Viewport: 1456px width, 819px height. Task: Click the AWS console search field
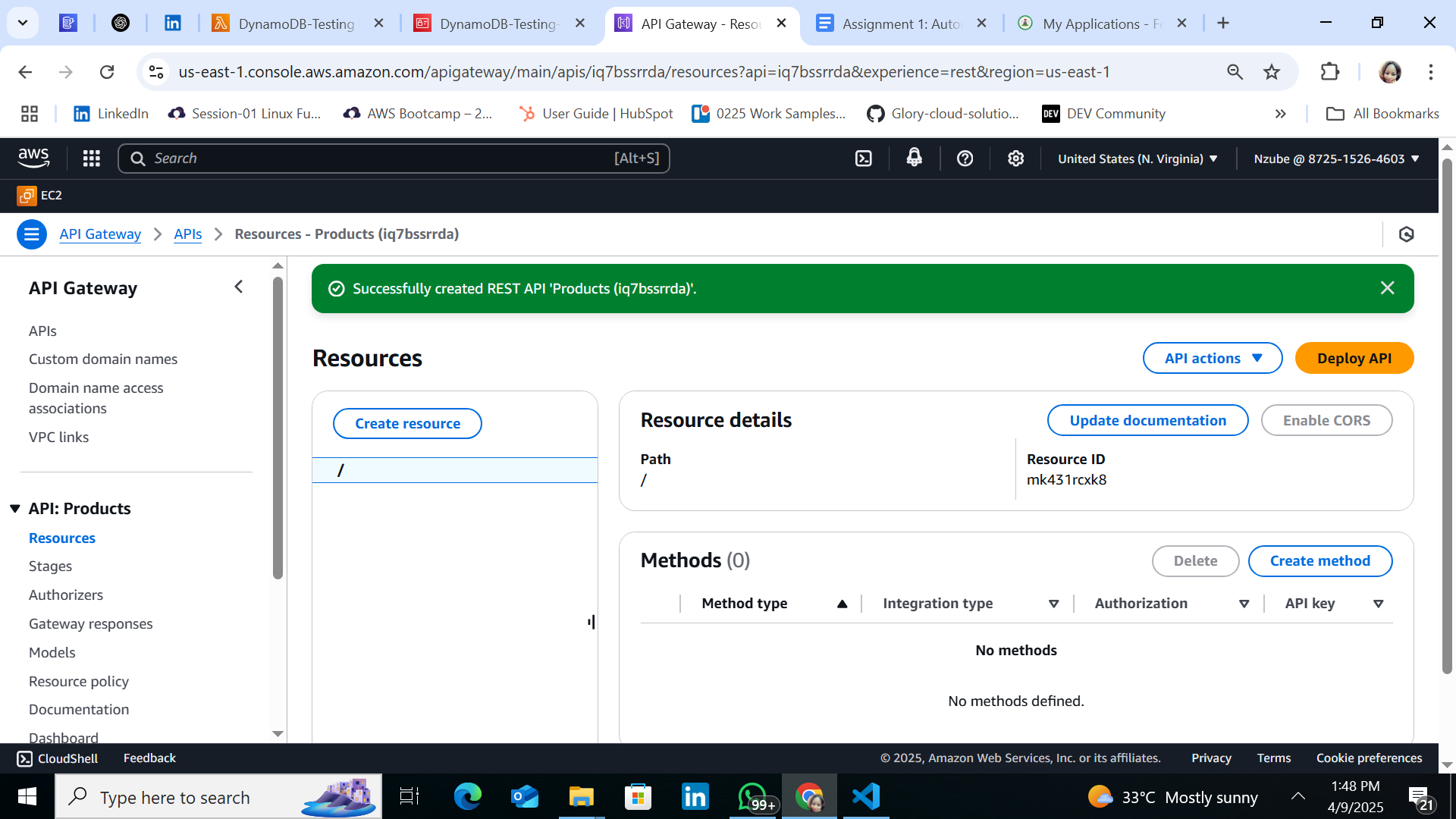pyautogui.click(x=394, y=158)
